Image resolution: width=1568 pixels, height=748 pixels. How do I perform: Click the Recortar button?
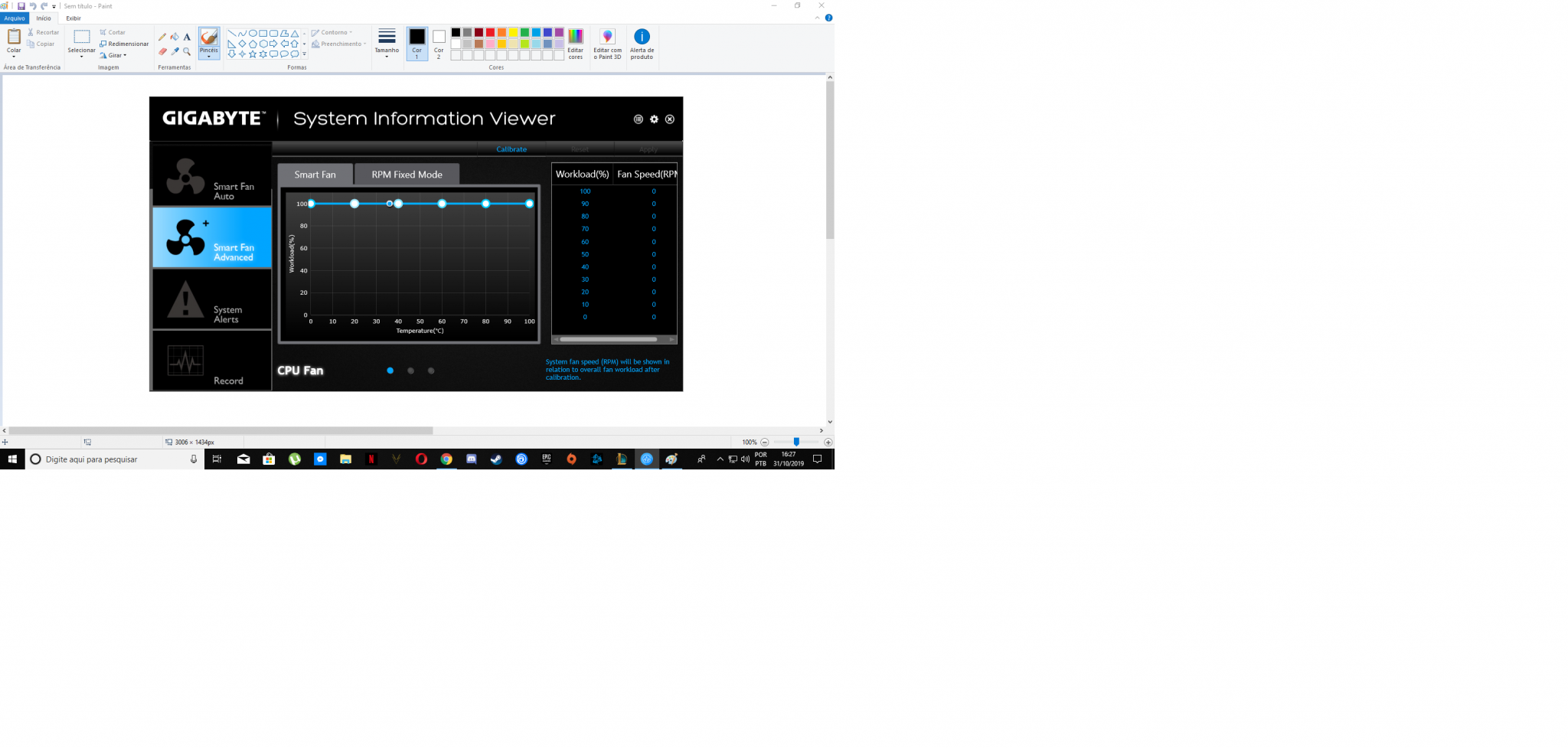[x=44, y=33]
